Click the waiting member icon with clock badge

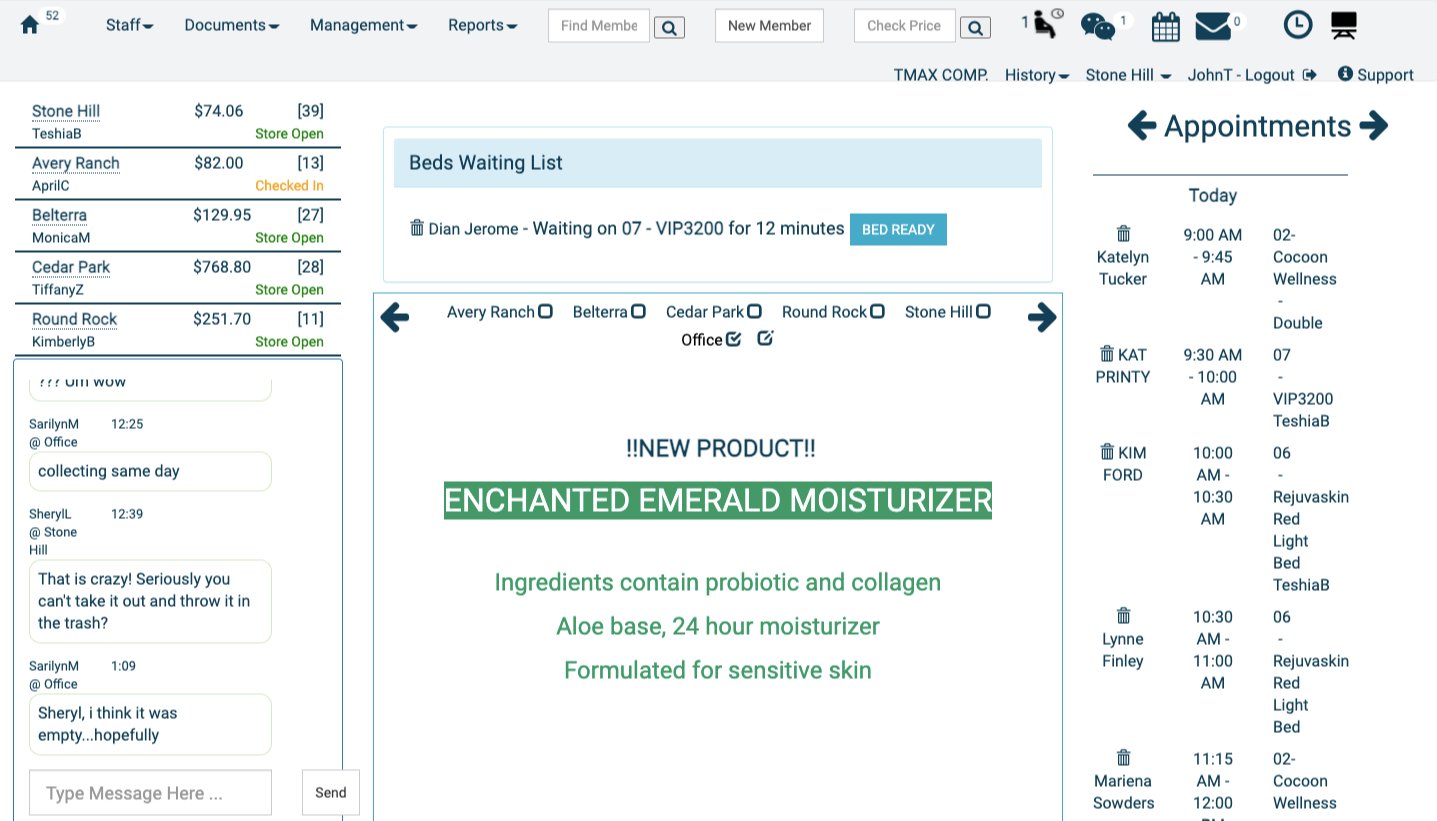coord(1040,25)
